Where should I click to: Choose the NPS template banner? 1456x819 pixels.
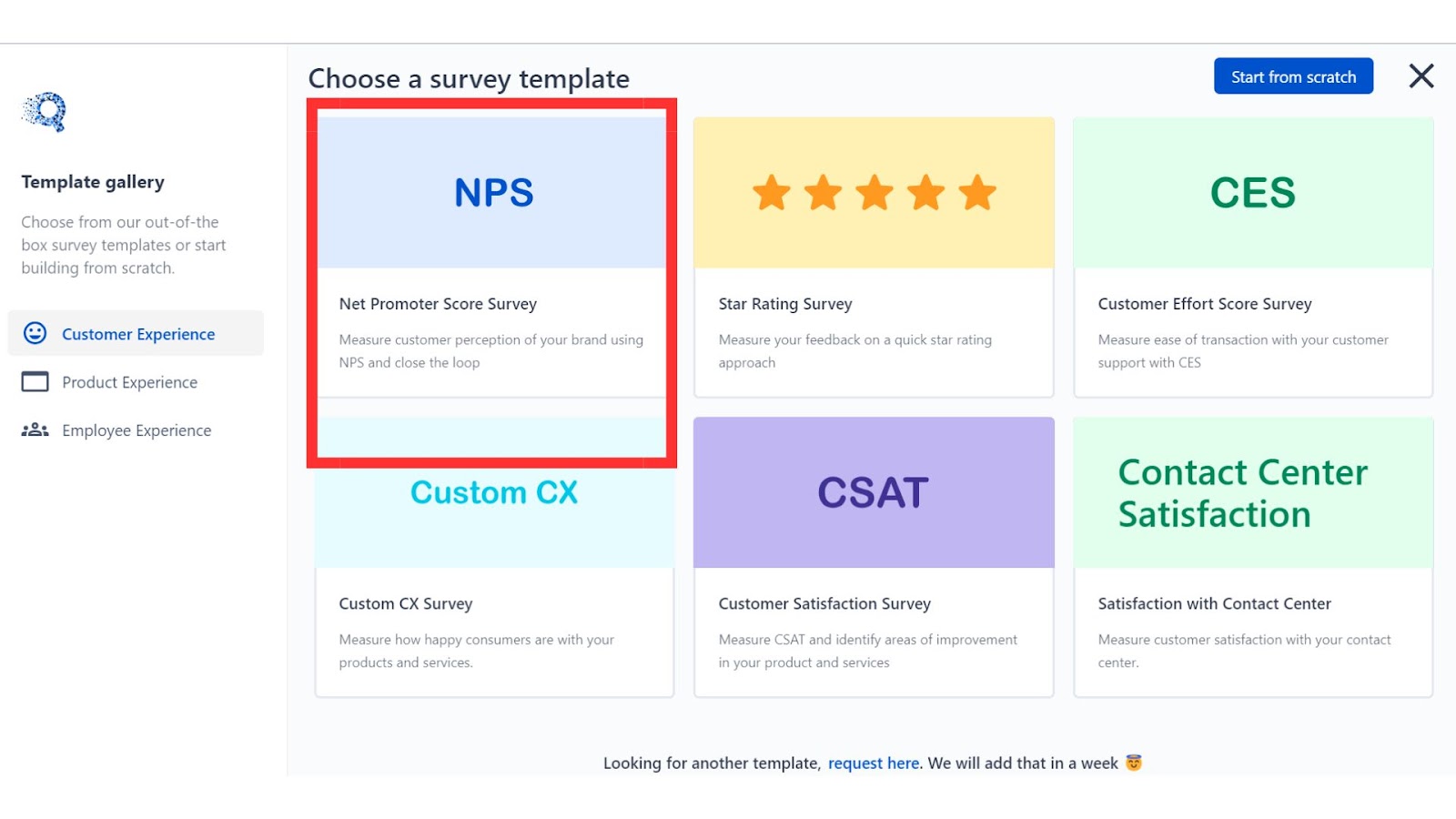[493, 193]
